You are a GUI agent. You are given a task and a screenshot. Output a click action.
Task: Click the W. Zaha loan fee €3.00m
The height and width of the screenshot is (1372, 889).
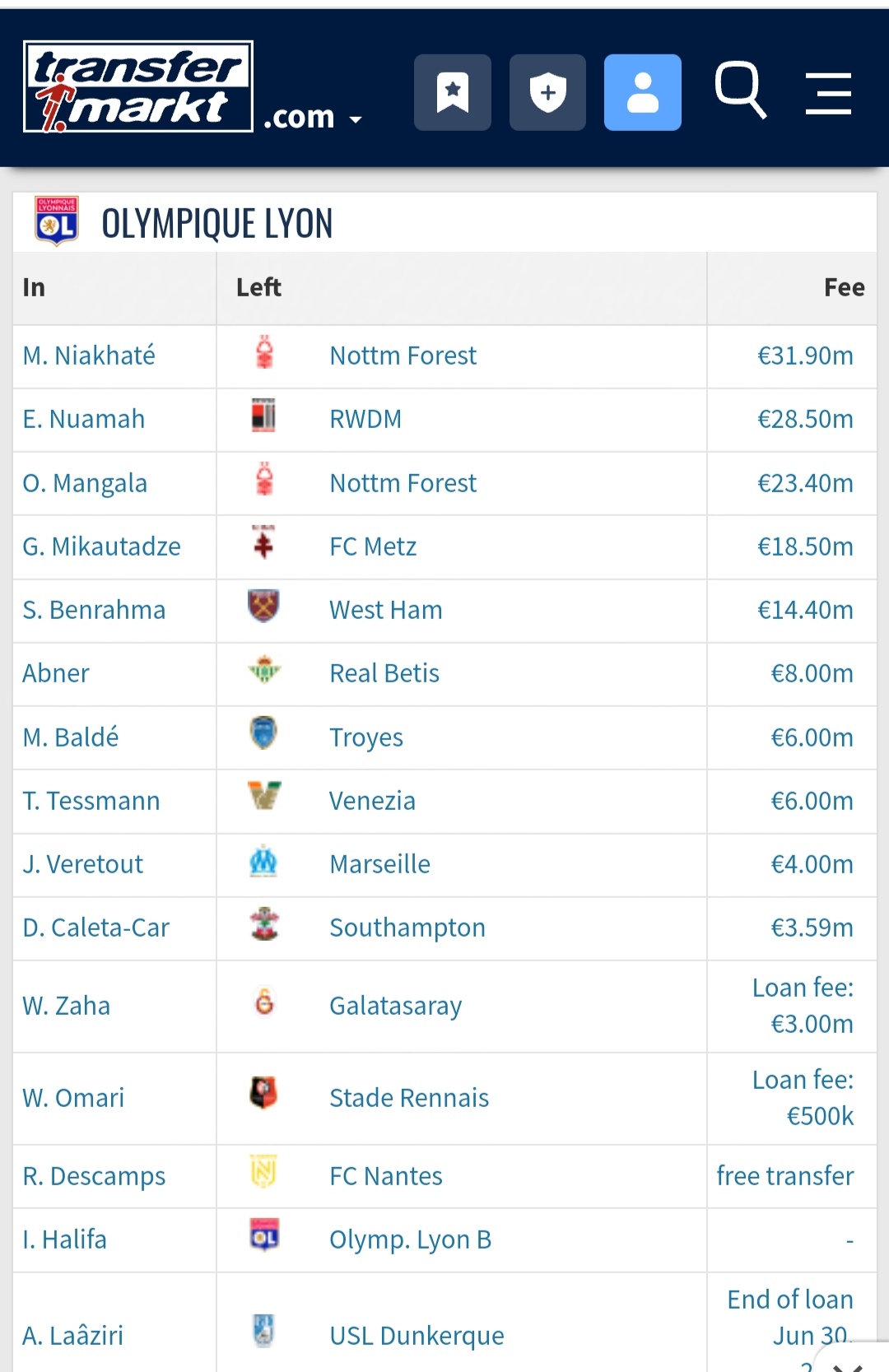pos(803,1006)
